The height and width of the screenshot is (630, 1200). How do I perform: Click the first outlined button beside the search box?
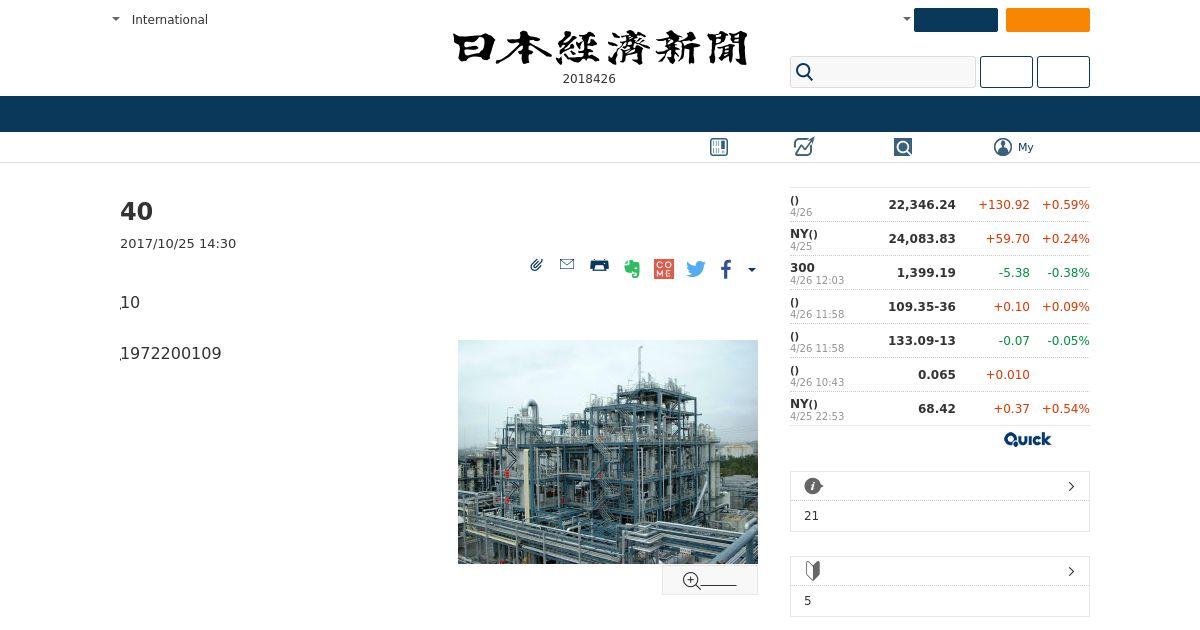click(1006, 72)
